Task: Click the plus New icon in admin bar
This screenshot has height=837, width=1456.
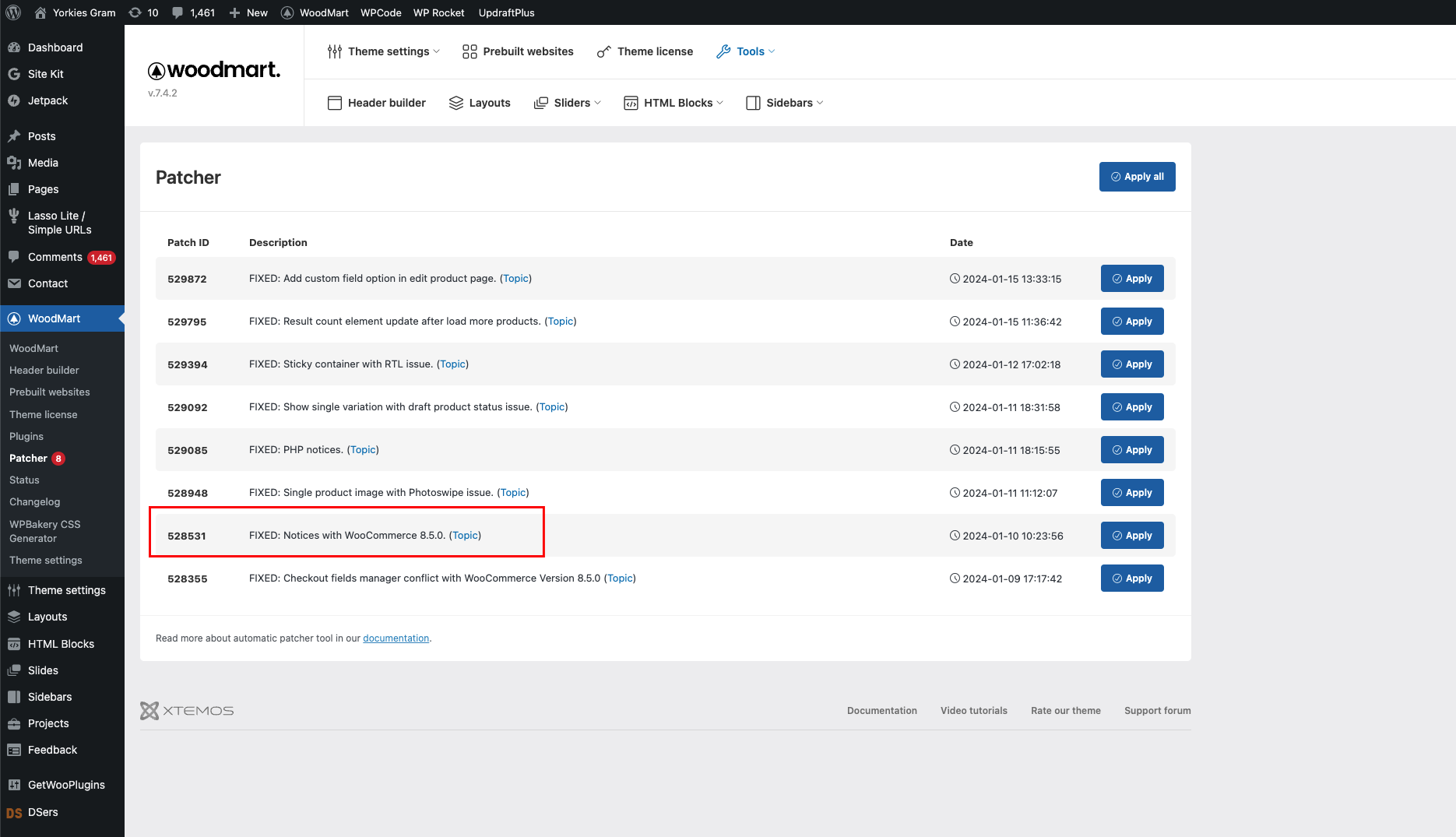Action: (x=234, y=12)
